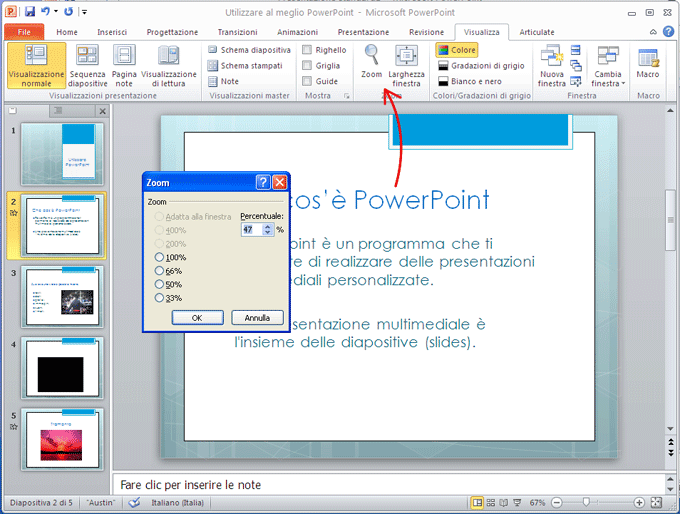Enable the Guide checkbox
The height and width of the screenshot is (514, 680).
pos(307,81)
